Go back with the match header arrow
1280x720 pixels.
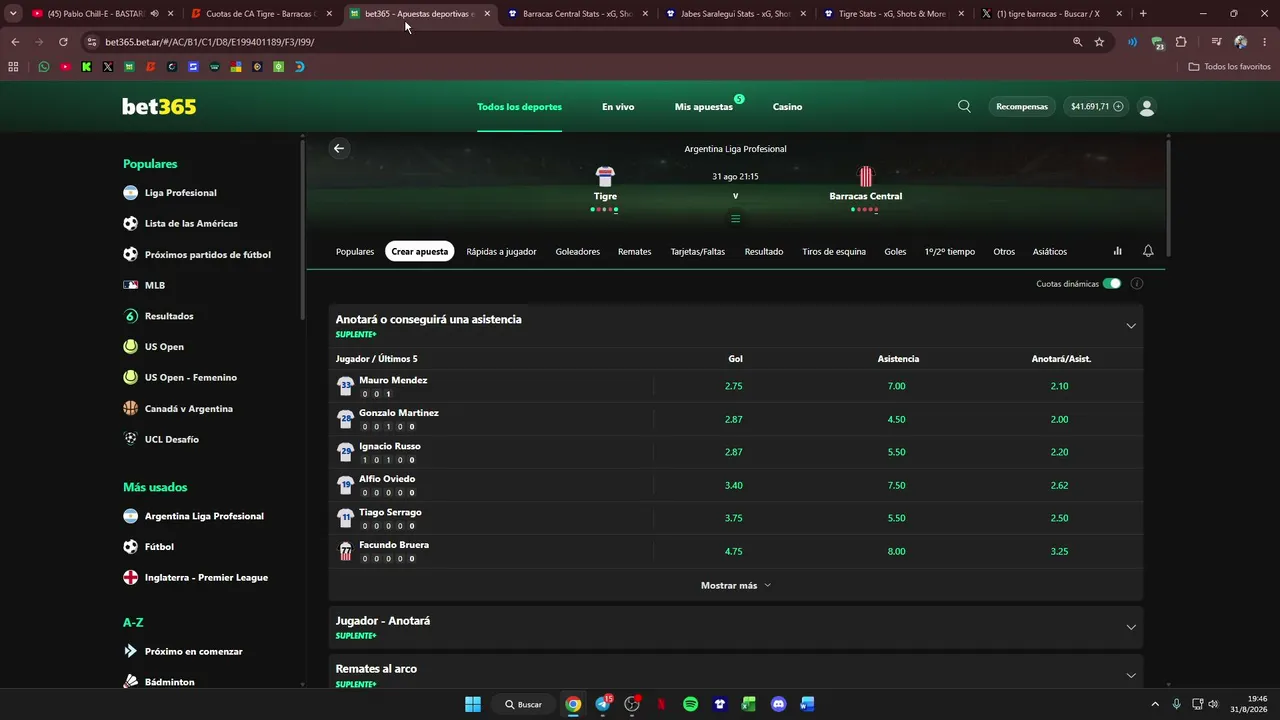(x=339, y=148)
